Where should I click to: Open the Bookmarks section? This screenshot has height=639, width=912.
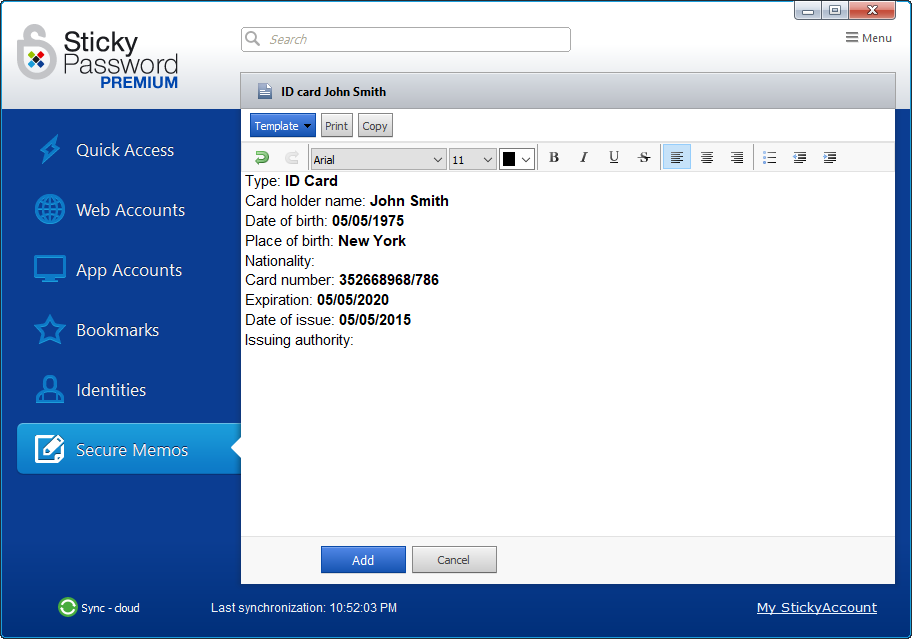click(x=117, y=330)
